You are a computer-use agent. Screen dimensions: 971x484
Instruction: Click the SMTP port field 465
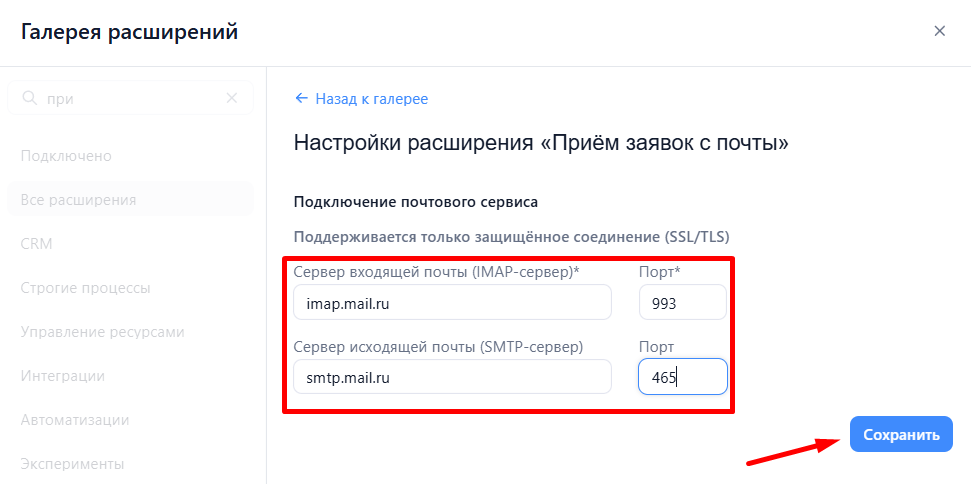[x=682, y=376]
